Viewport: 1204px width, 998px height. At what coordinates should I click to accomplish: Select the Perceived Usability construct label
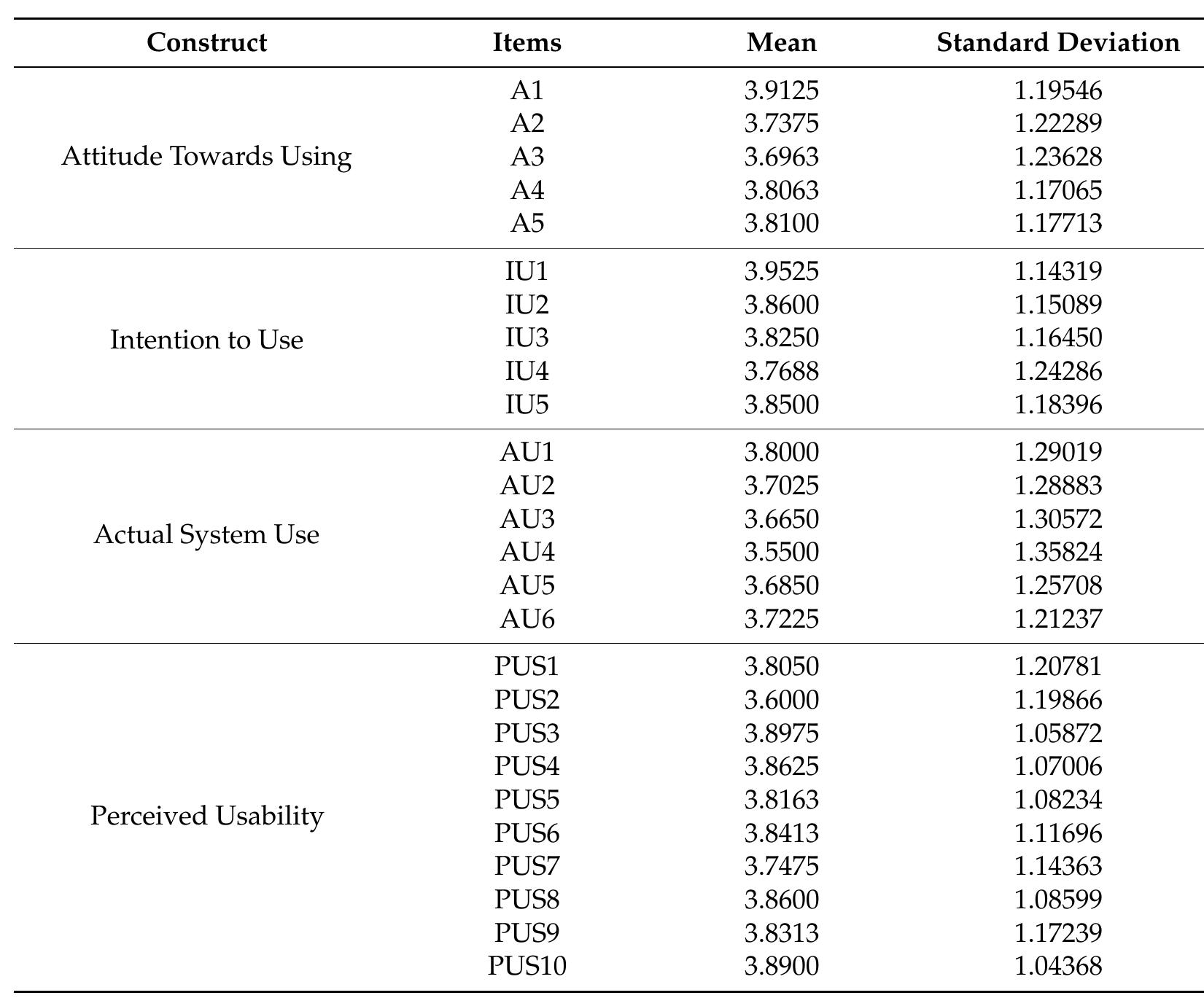(206, 815)
